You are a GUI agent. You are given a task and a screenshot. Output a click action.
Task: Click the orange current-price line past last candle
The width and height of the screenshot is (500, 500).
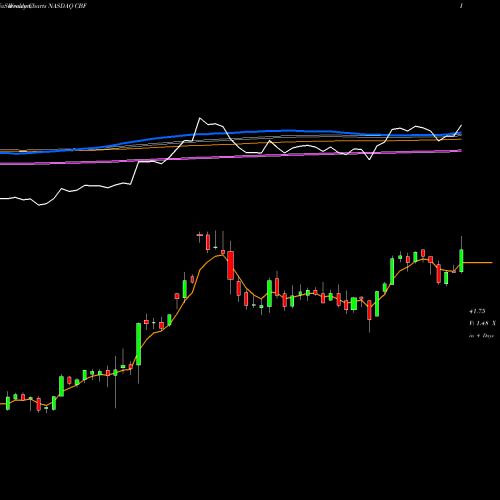(478, 263)
